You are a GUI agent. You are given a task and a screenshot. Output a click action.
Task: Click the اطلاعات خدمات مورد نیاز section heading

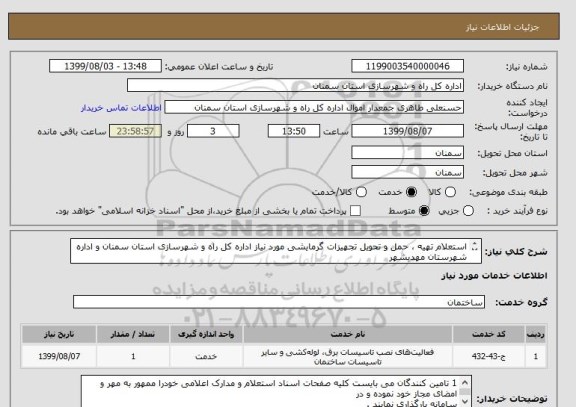[x=494, y=275]
